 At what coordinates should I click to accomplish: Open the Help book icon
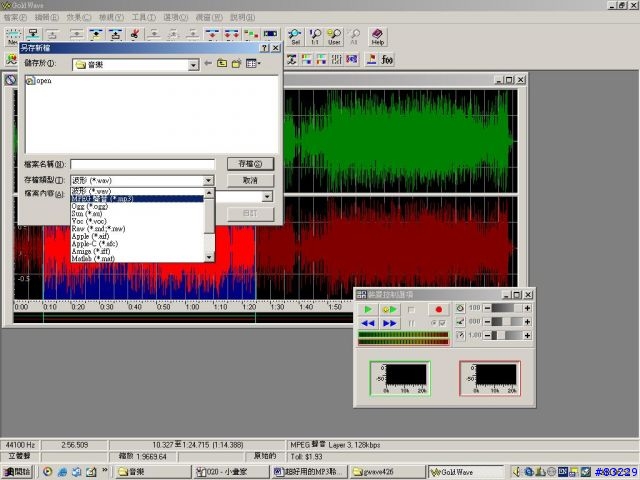click(378, 37)
